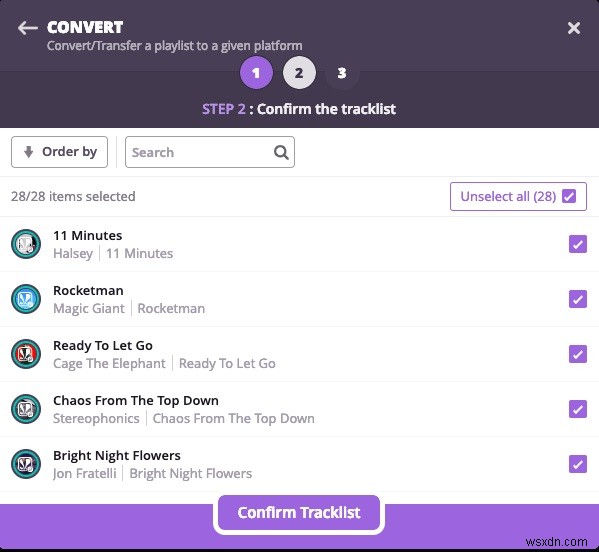The width and height of the screenshot is (599, 552).
Task: Select step 2 circle
Action: tap(299, 73)
